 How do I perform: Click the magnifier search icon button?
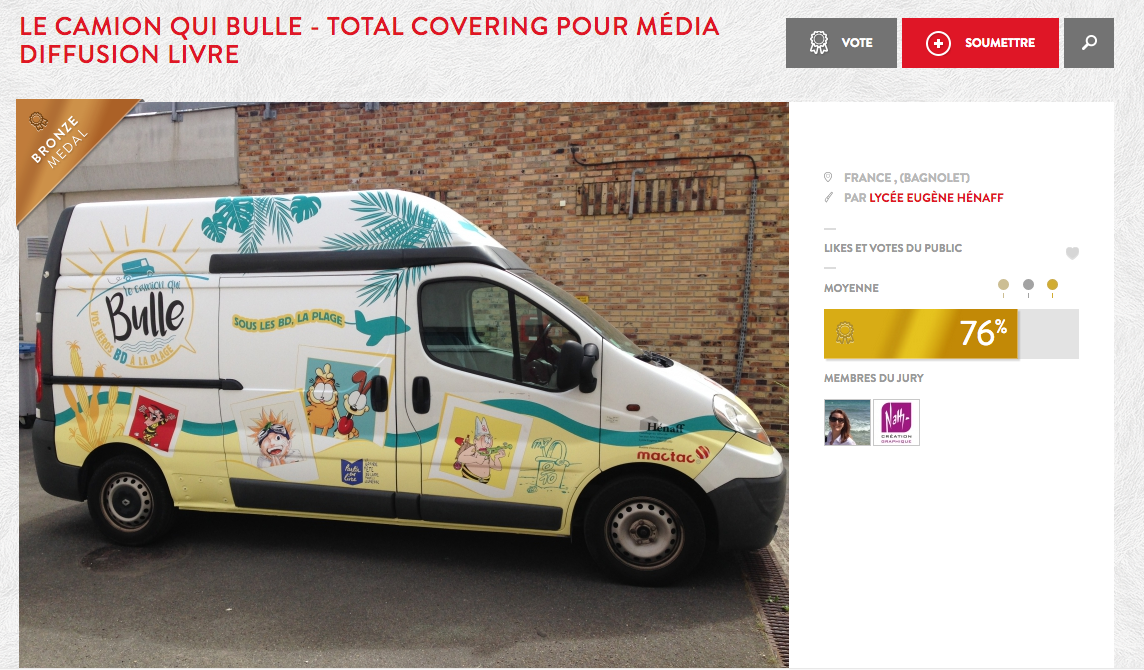[1089, 43]
